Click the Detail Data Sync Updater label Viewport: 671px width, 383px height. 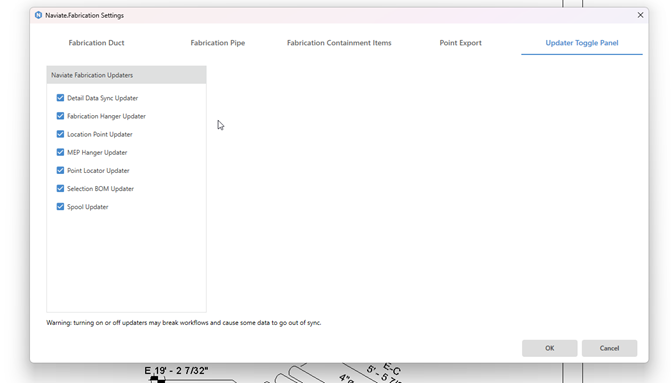pyautogui.click(x=102, y=98)
